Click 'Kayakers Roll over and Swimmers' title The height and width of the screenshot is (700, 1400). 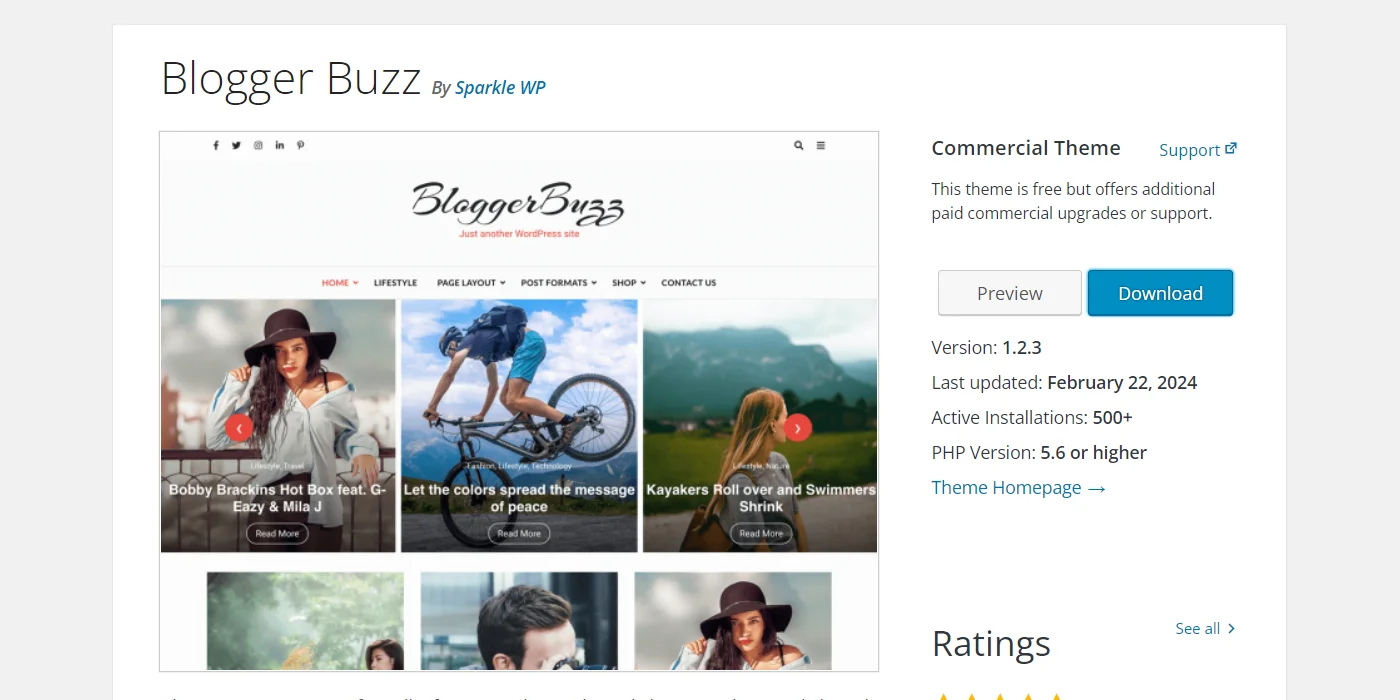point(761,498)
